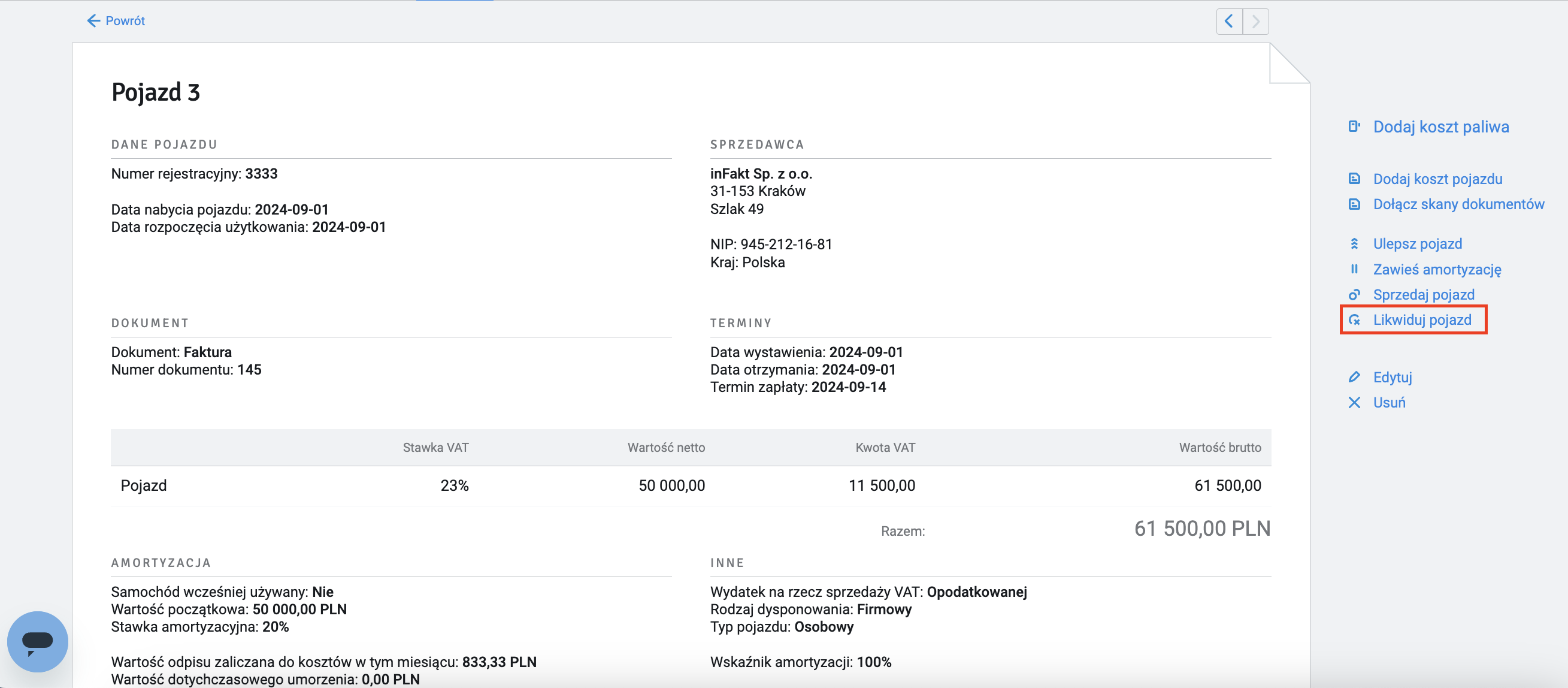Click the liquidate icon beside Likwiduj pojazd

pyautogui.click(x=1354, y=320)
